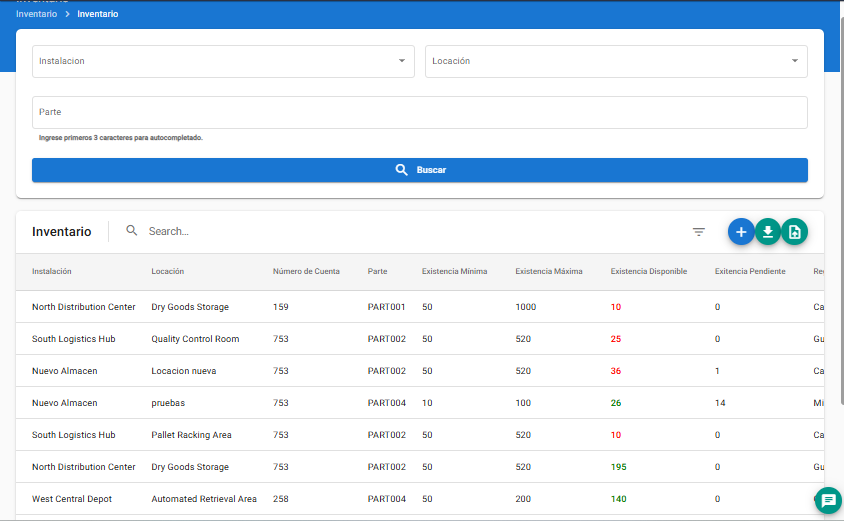Screen dimensions: 844x521
Task: Click the magnifier icon beside Search
Action: (131, 230)
